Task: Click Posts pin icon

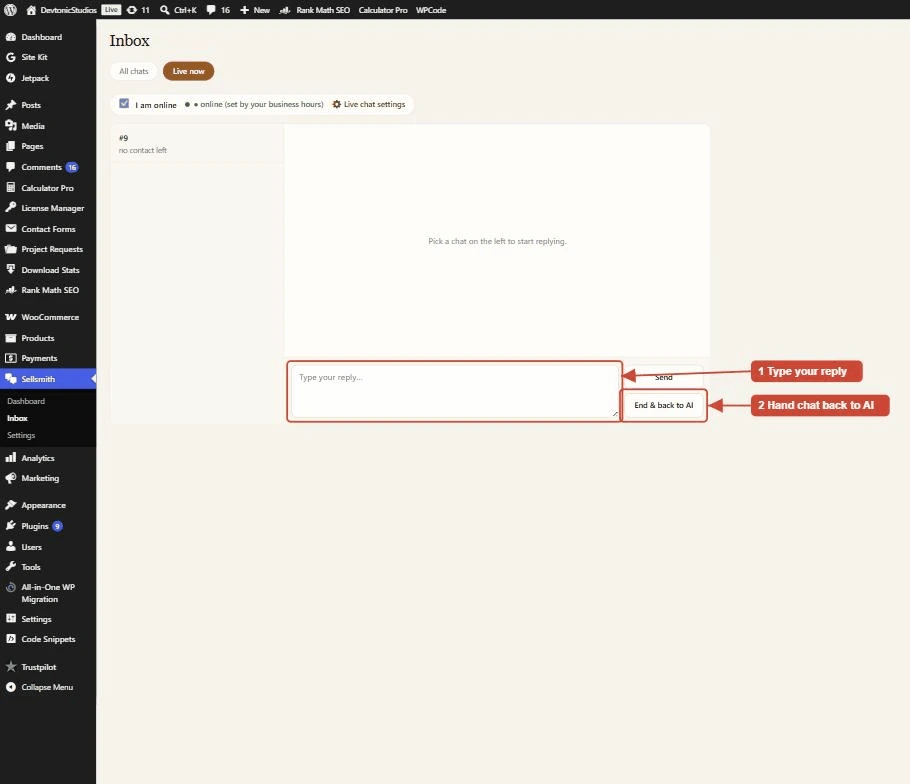Action: coord(10,105)
